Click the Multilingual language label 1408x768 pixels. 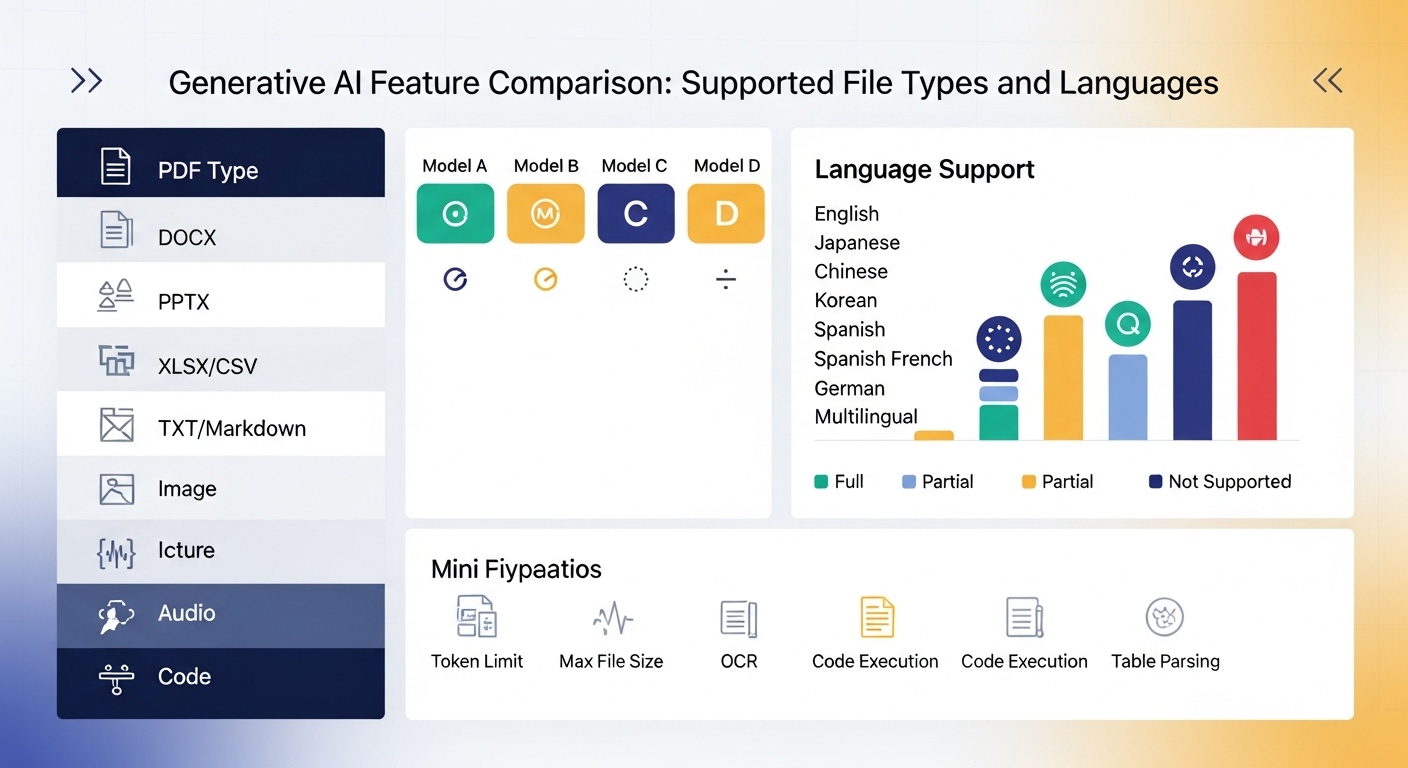tap(866, 417)
